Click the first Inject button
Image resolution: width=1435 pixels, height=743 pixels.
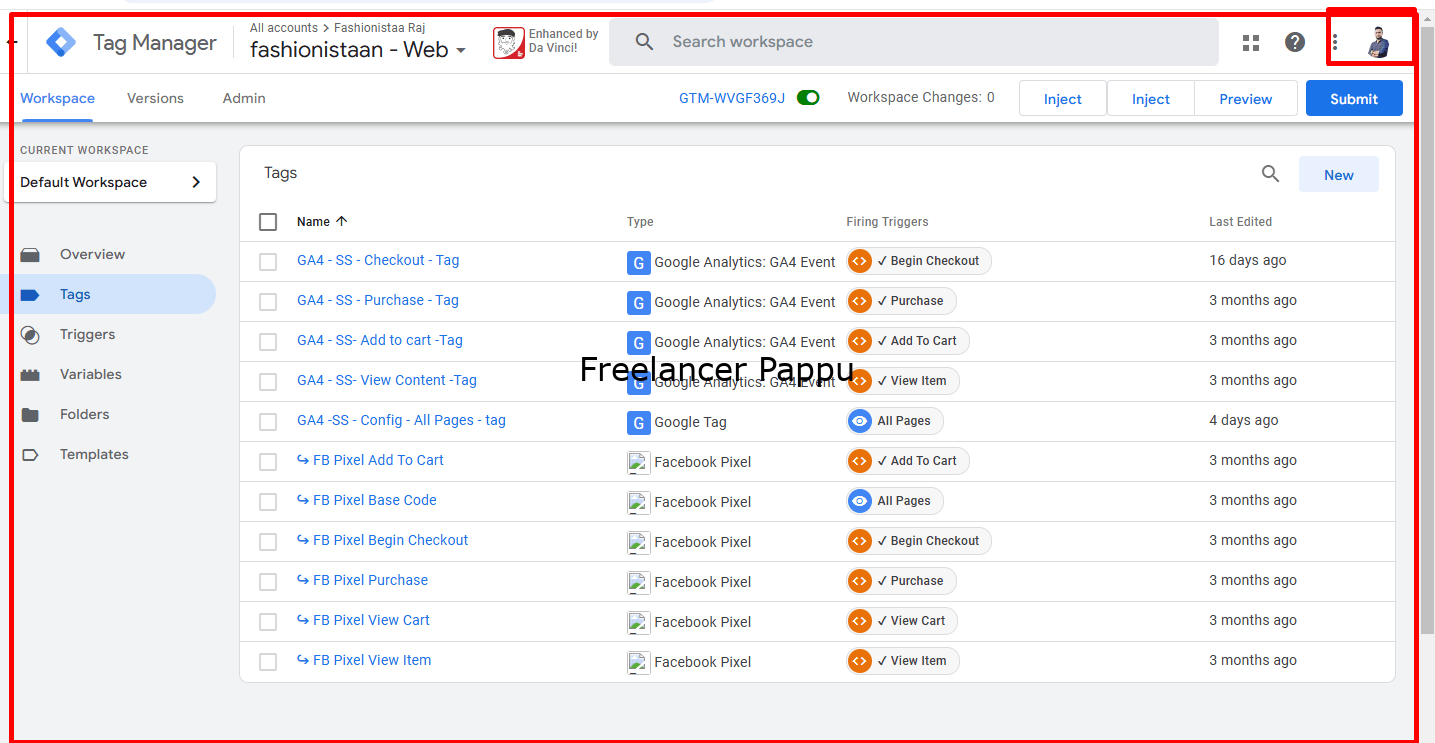[x=1063, y=99]
